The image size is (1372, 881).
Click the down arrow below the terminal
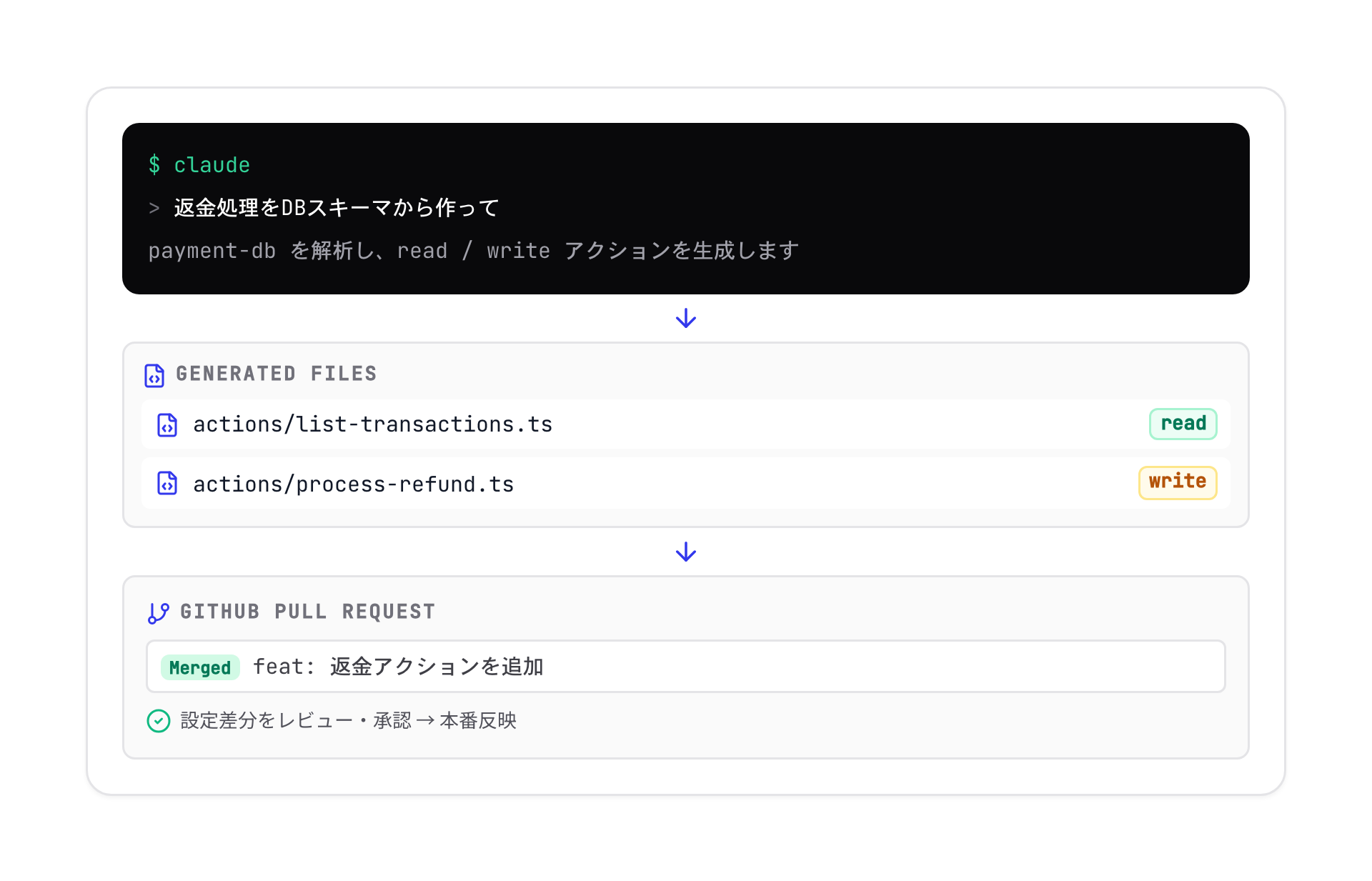(686, 318)
